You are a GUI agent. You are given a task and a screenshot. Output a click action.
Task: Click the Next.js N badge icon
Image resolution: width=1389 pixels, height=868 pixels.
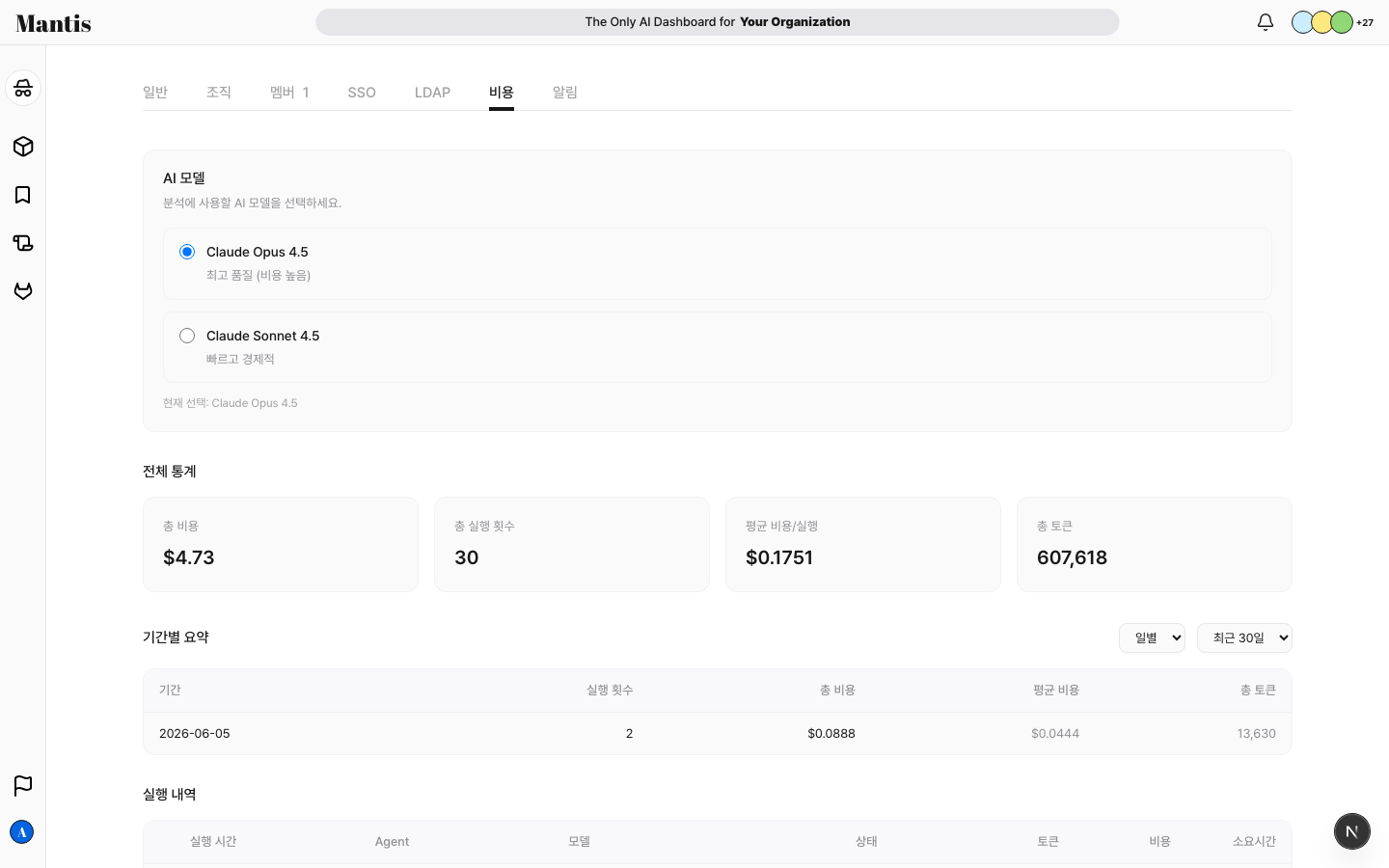coord(1352,831)
